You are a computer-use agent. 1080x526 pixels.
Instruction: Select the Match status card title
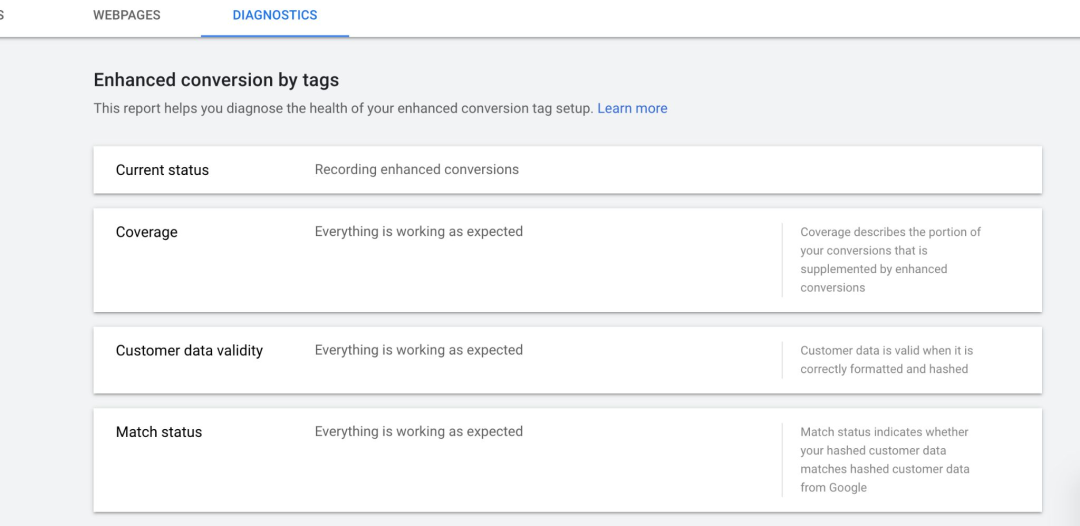[159, 432]
